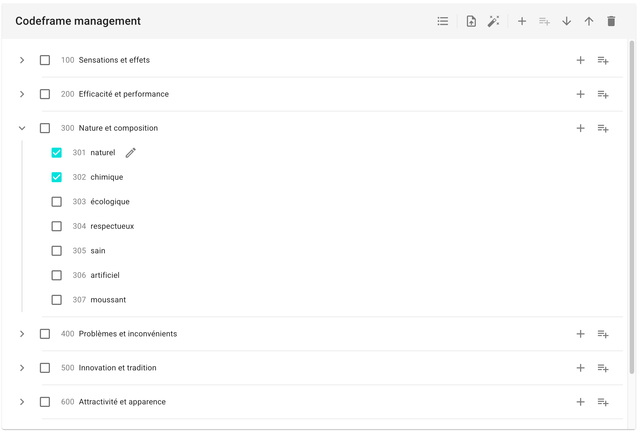
Task: Edit the 'naturel' code with pencil icon
Action: [130, 153]
